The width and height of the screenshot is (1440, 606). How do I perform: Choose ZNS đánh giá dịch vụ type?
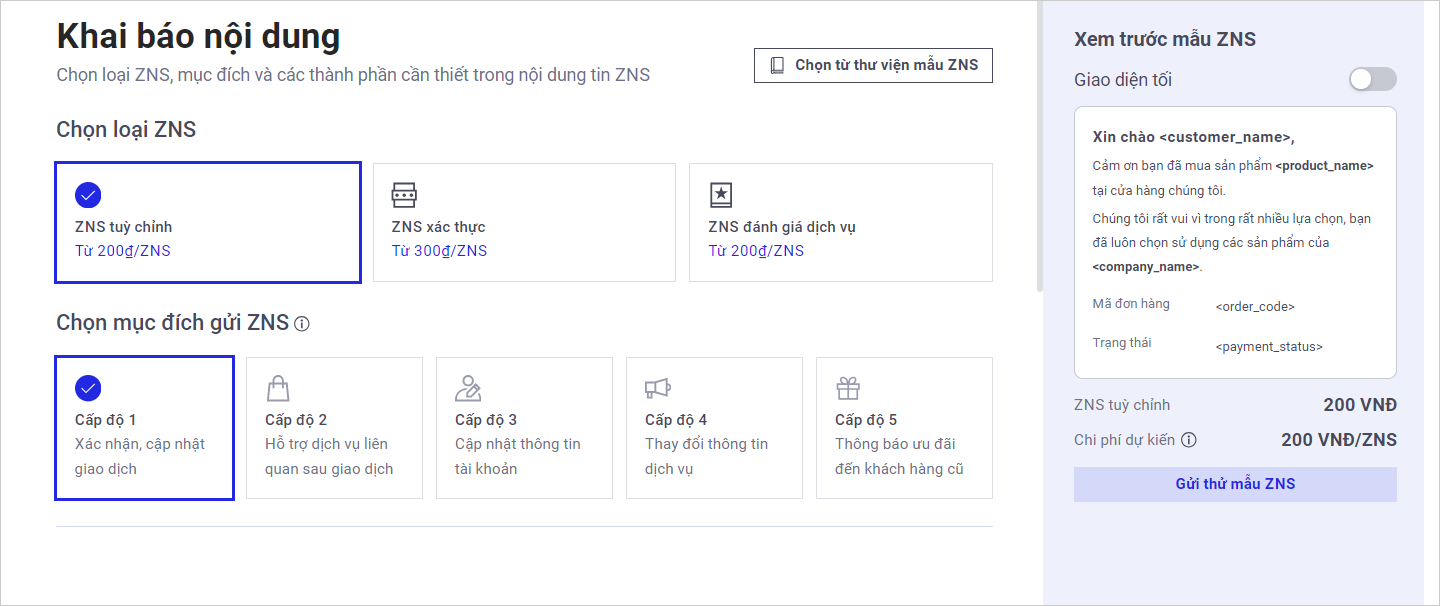click(840, 222)
